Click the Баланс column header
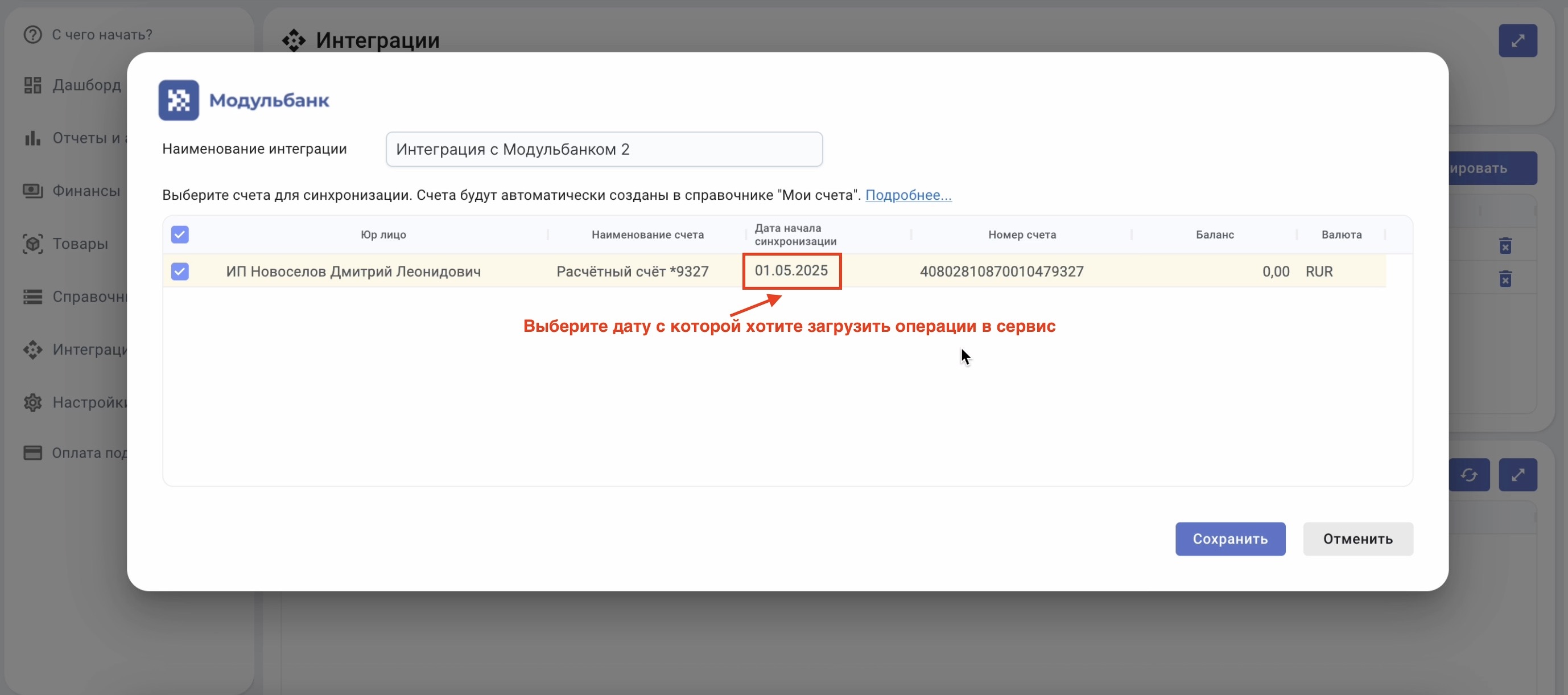1568x695 pixels. coord(1214,235)
